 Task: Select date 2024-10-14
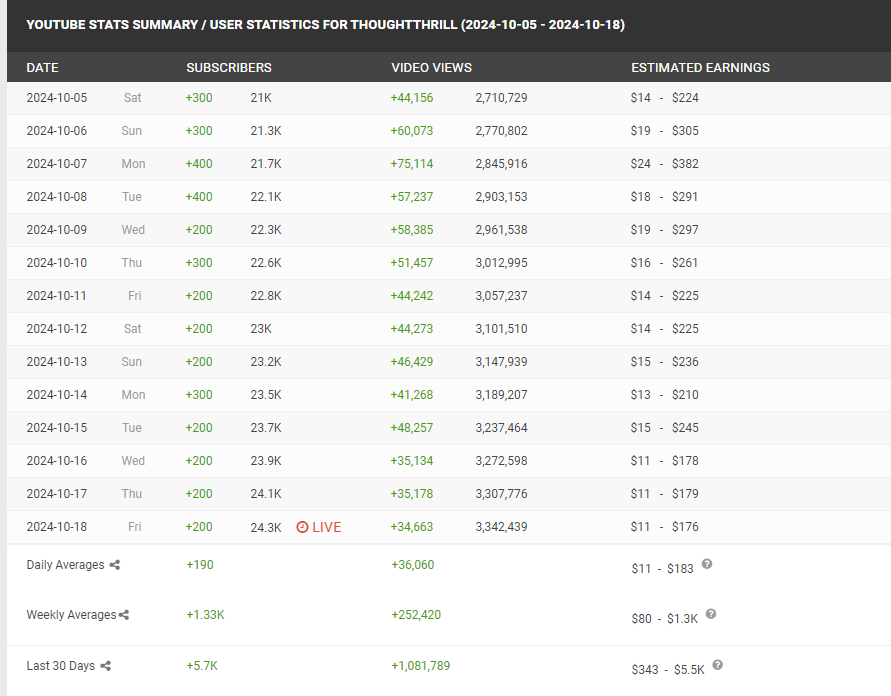click(57, 394)
